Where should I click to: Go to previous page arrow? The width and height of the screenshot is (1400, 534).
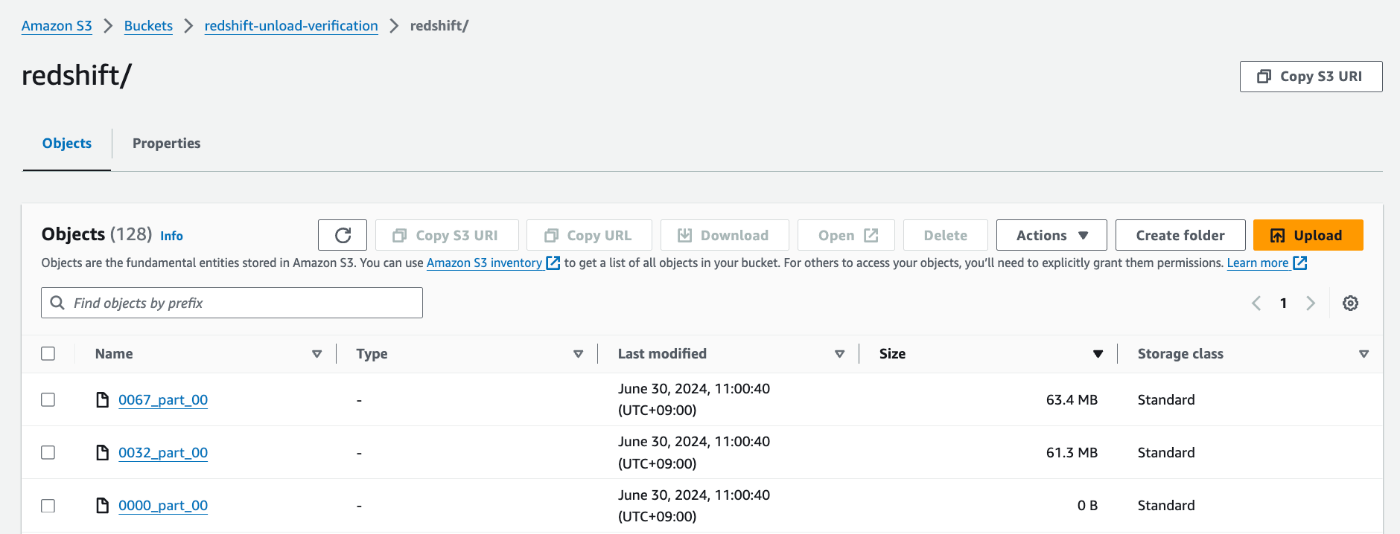tap(1256, 303)
